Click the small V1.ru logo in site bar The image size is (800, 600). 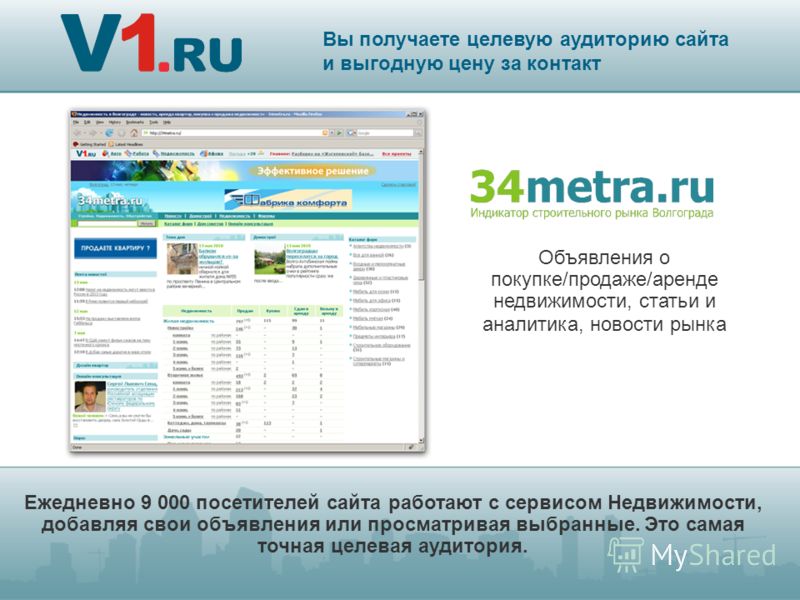click(86, 154)
